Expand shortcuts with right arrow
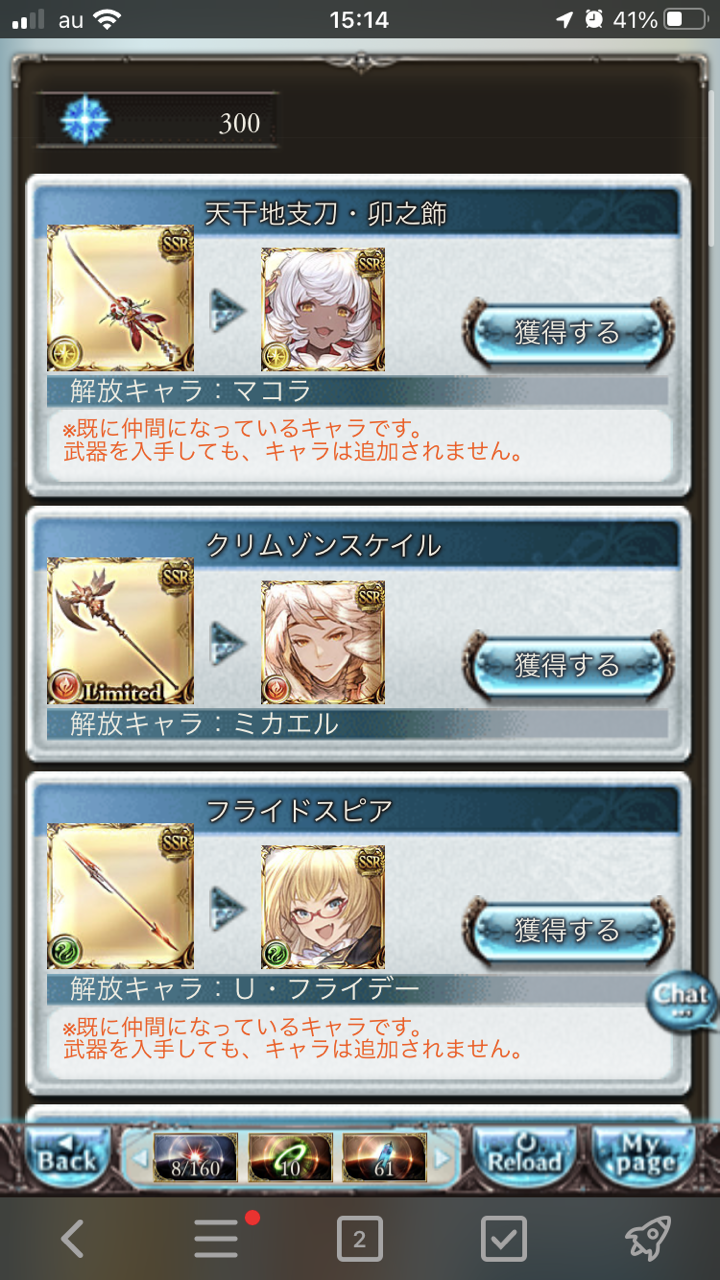 click(443, 1158)
